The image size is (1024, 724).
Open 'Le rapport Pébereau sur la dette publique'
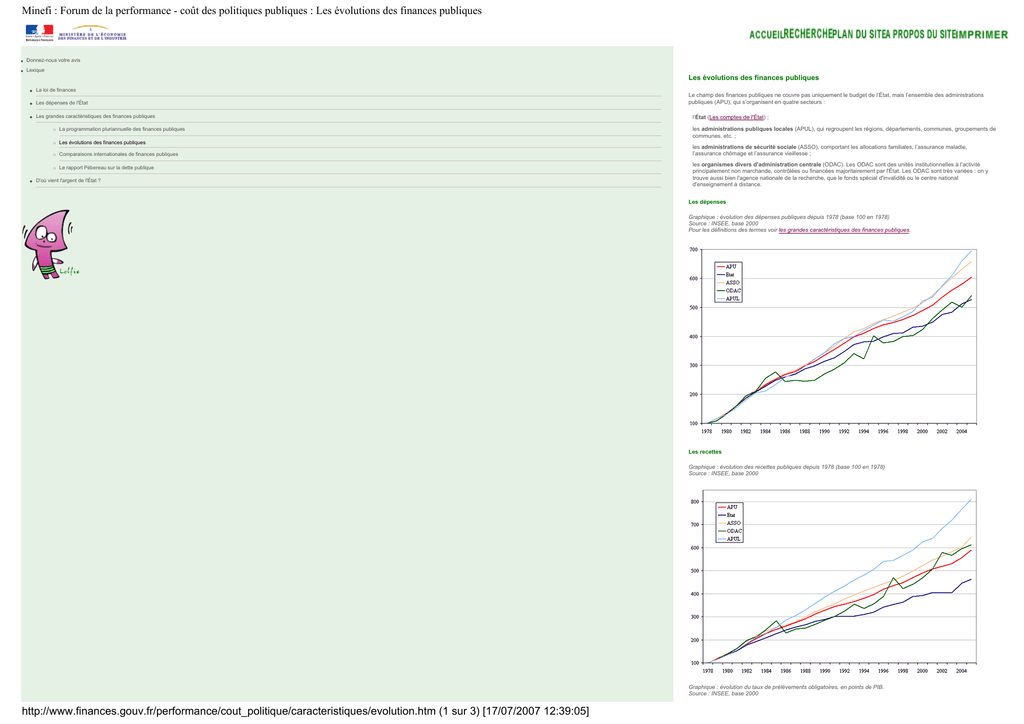point(106,167)
